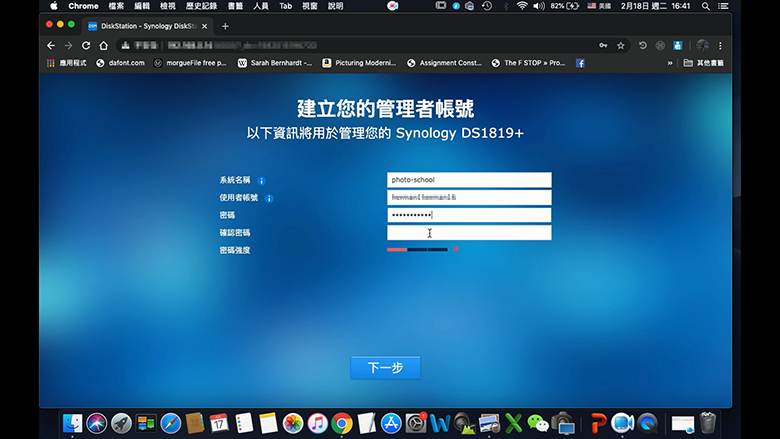780x439 pixels.
Task: Open Spotlight search in the menu bar
Action: [x=705, y=6]
